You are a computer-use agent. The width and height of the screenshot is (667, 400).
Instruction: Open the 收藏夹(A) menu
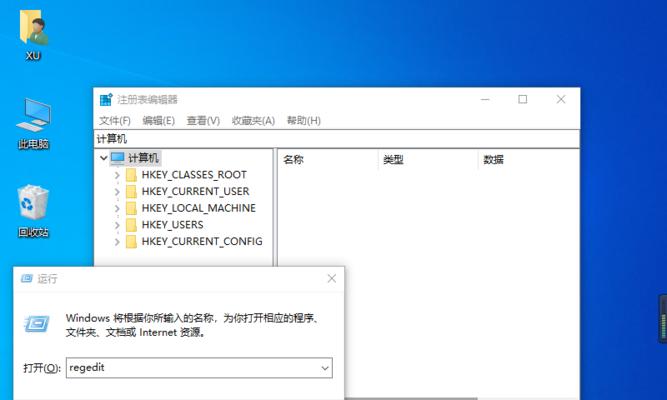[x=253, y=121]
